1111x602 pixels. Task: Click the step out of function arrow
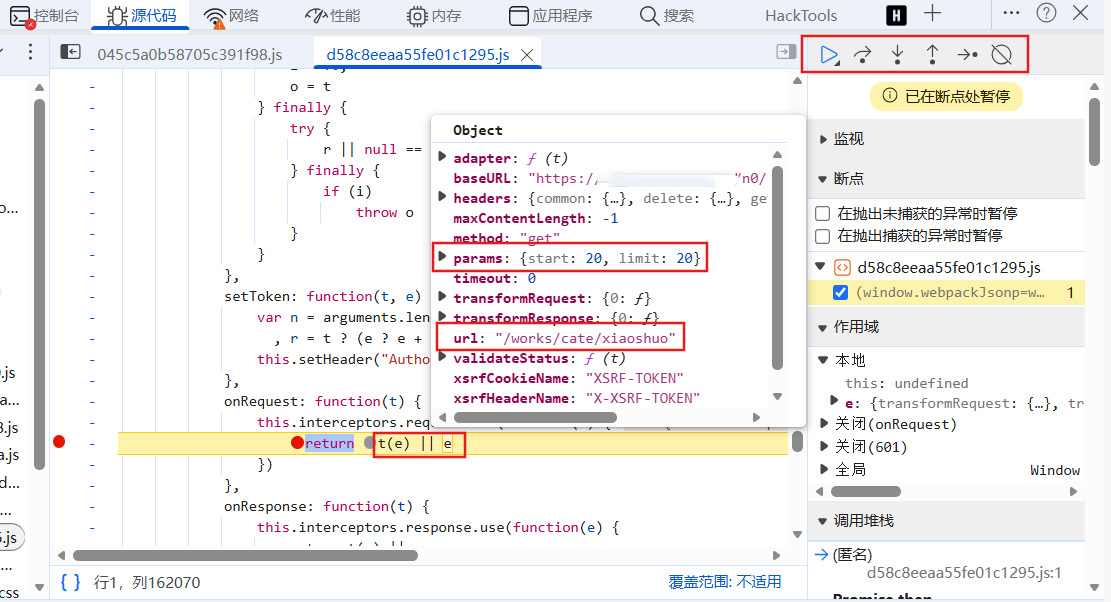pos(932,55)
